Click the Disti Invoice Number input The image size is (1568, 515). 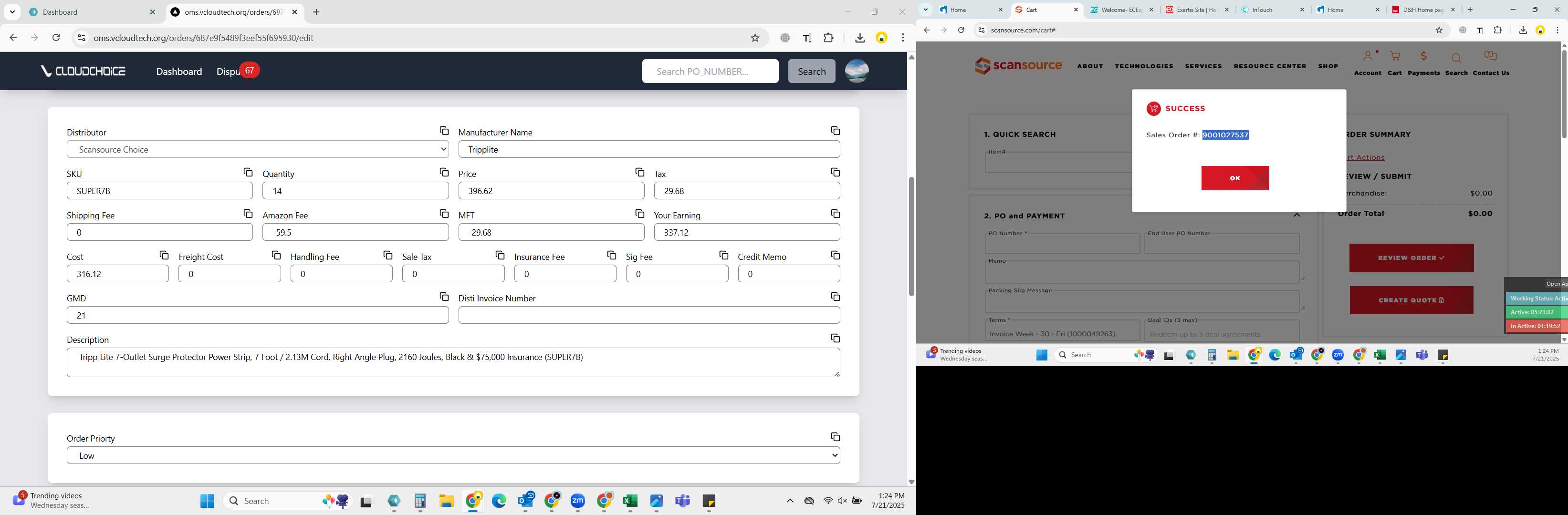(649, 315)
